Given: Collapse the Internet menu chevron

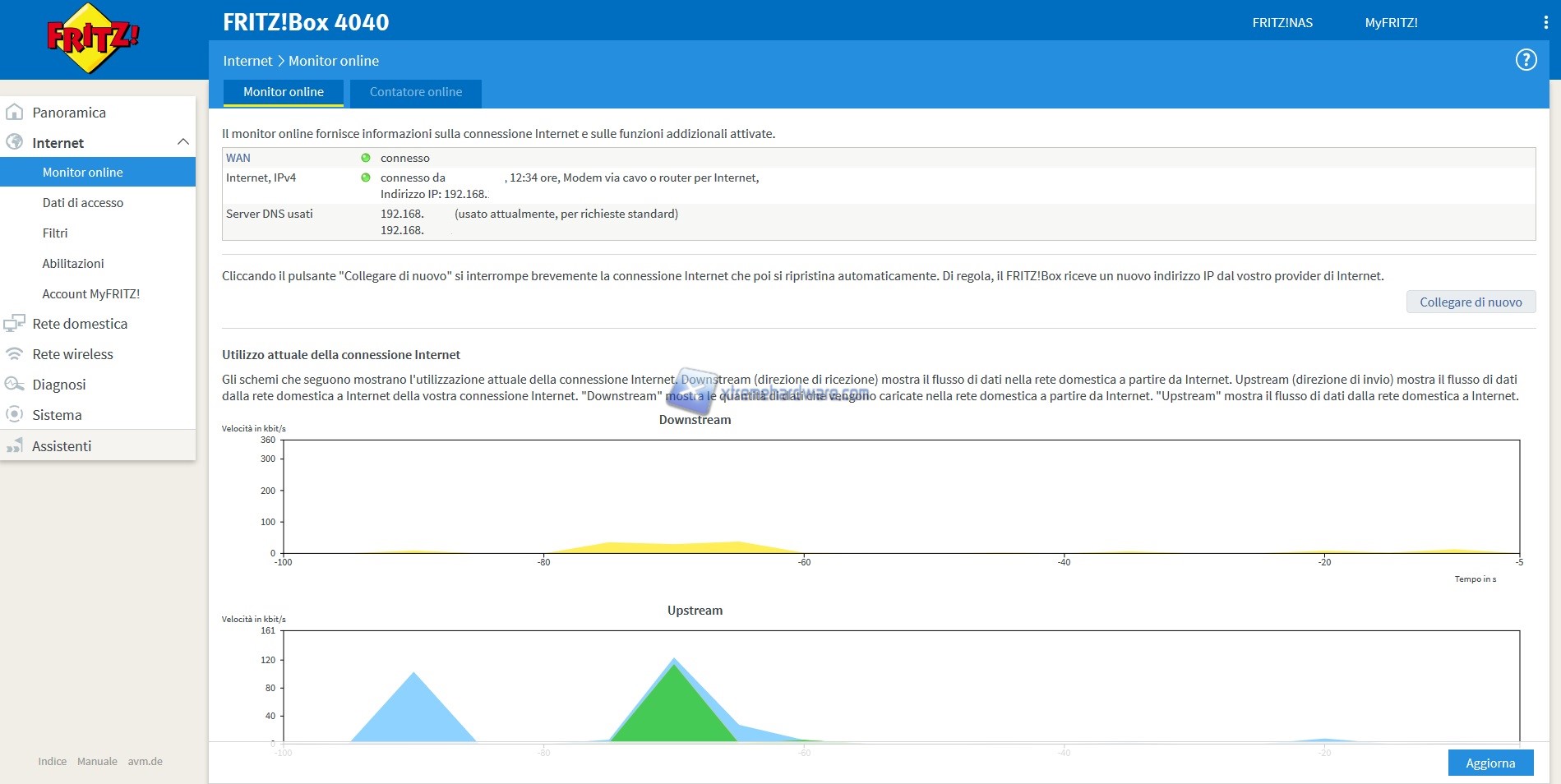Looking at the screenshot, I should coord(182,142).
